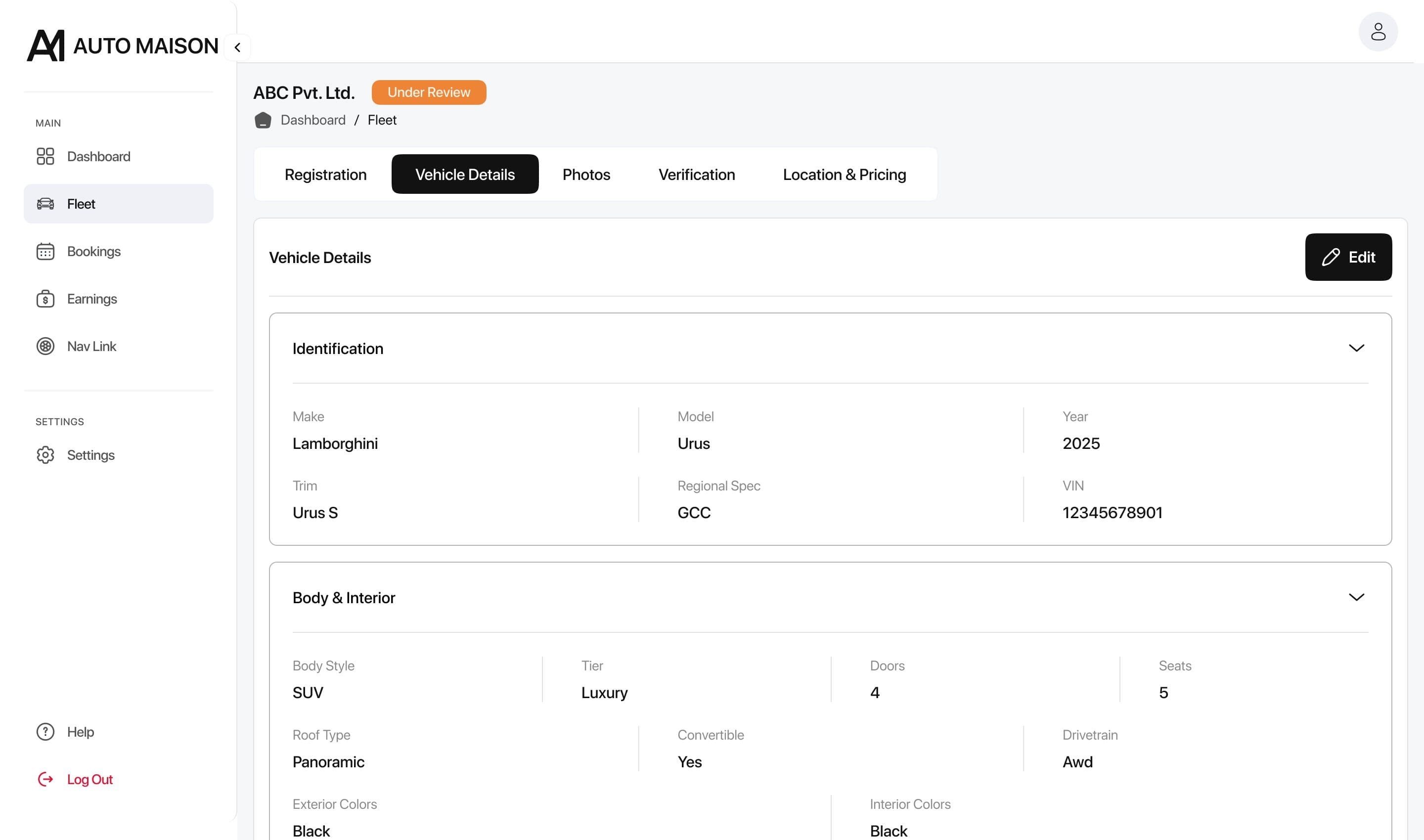Click the Log Out link

click(x=89, y=779)
